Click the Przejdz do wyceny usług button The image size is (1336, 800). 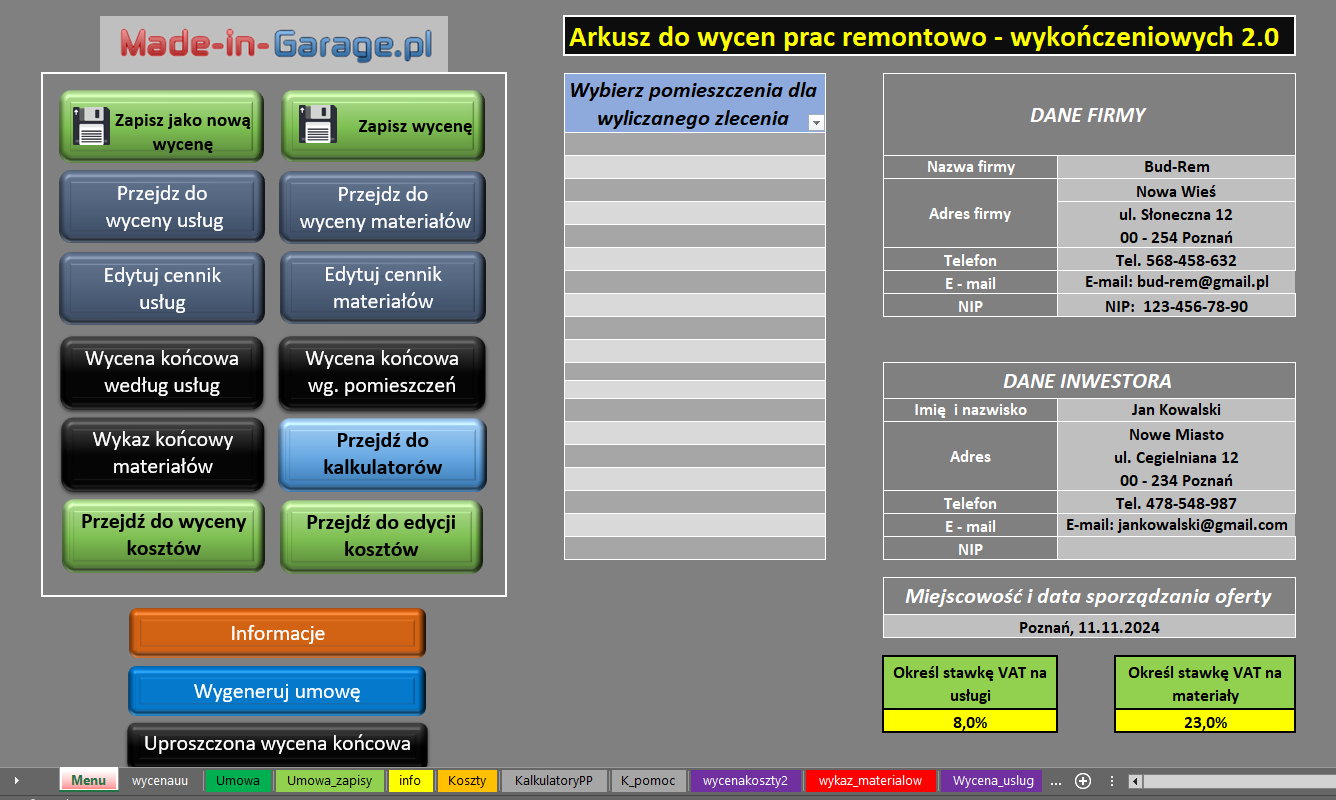click(162, 207)
